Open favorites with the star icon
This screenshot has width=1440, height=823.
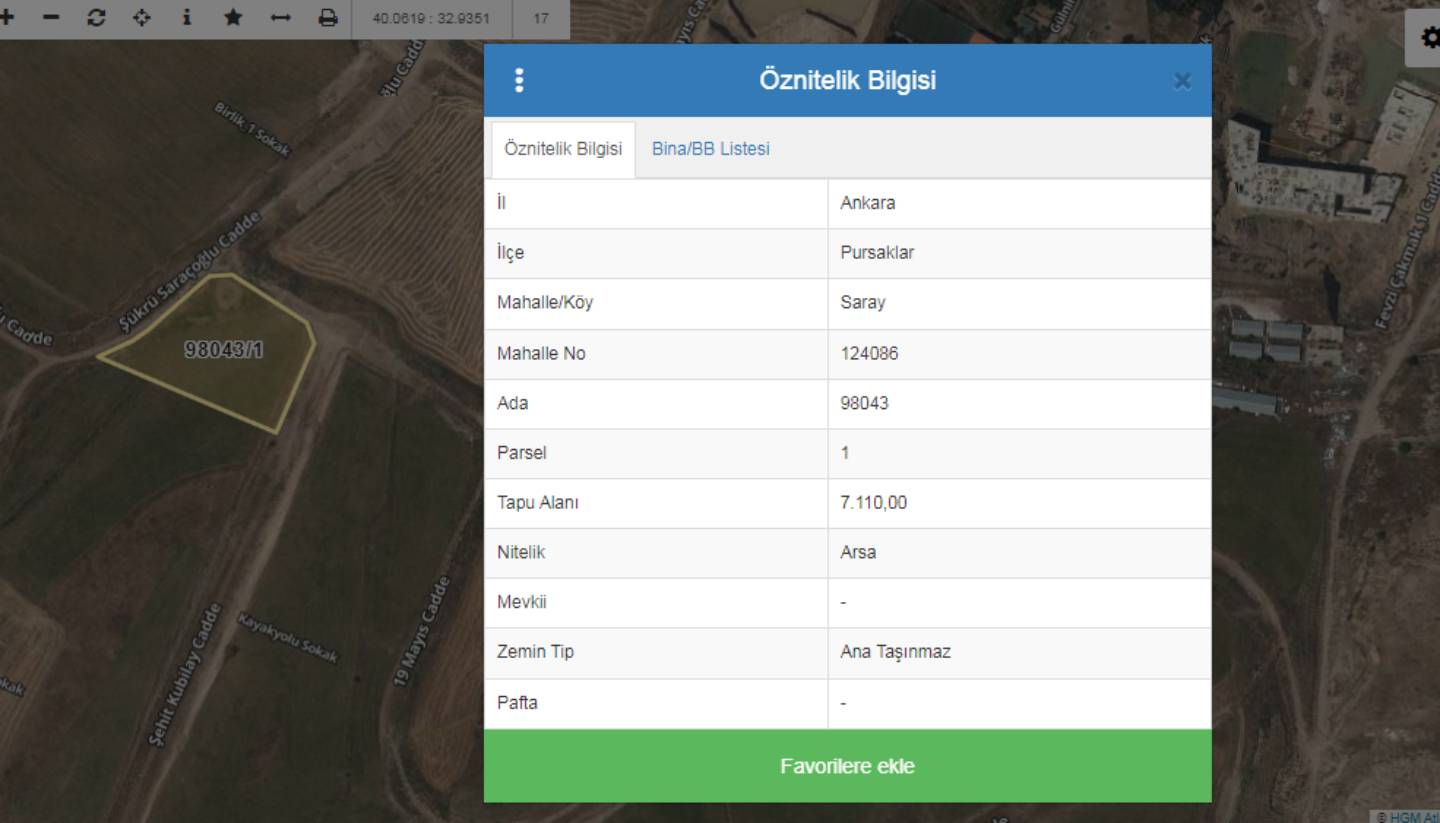[x=233, y=18]
